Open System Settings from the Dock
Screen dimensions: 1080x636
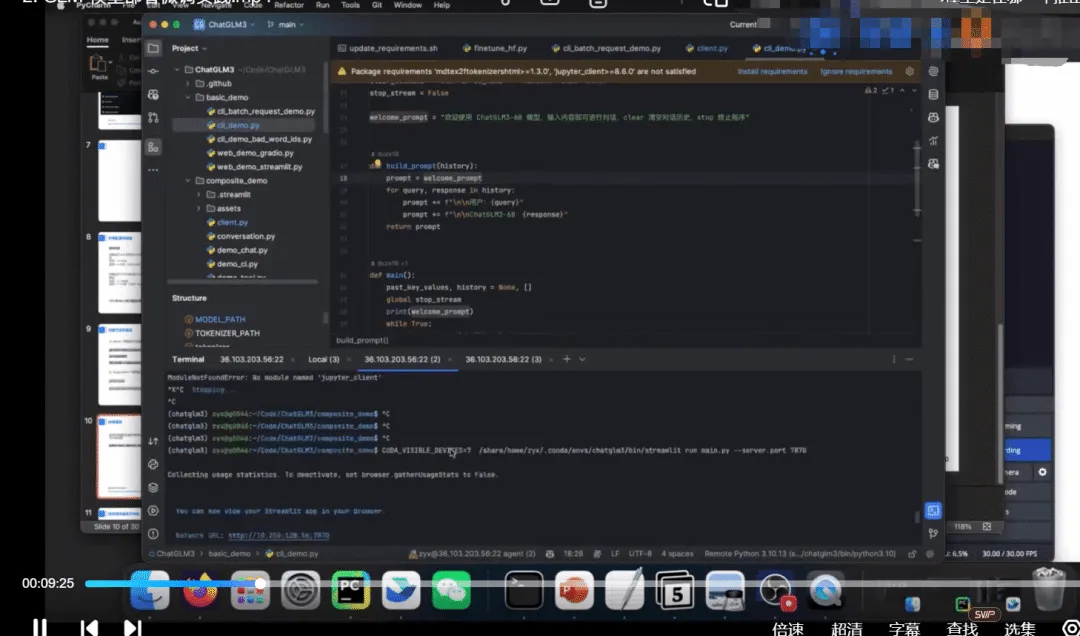300,590
